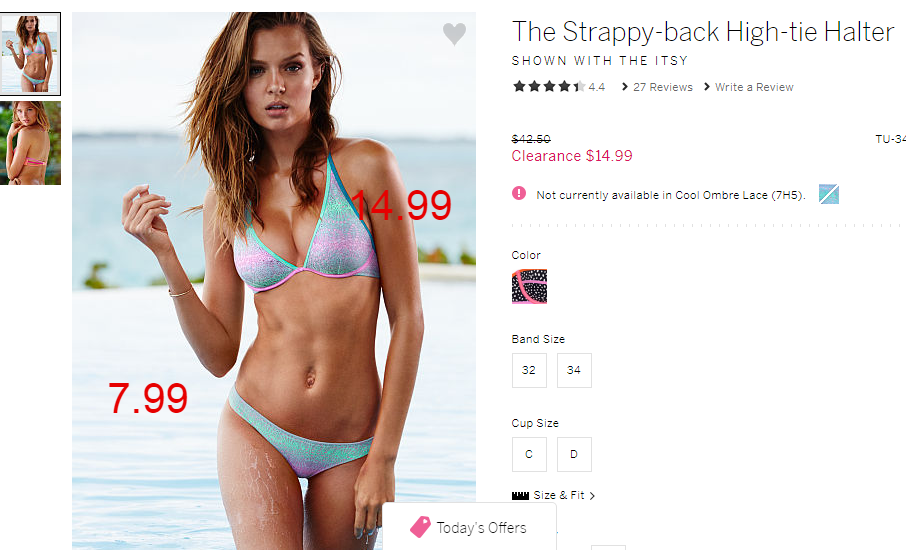Click the pink tag icon in Today's Offers
Screen dimensions: 906x560
420,527
